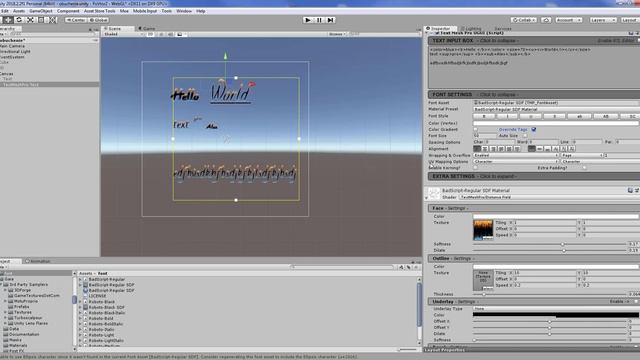Select the Move tool in the toolbar
Viewport: 640px width, 360px height.
pos(8,20)
